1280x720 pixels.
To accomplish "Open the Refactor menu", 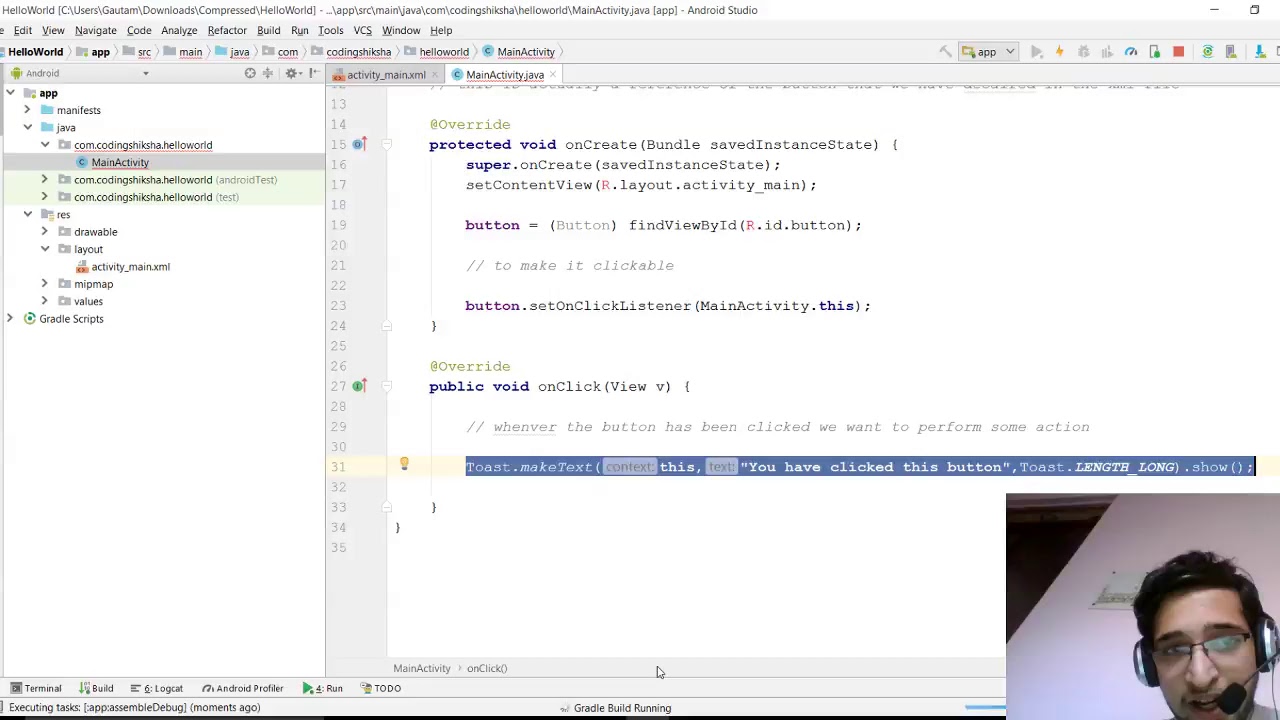I will pyautogui.click(x=227, y=30).
